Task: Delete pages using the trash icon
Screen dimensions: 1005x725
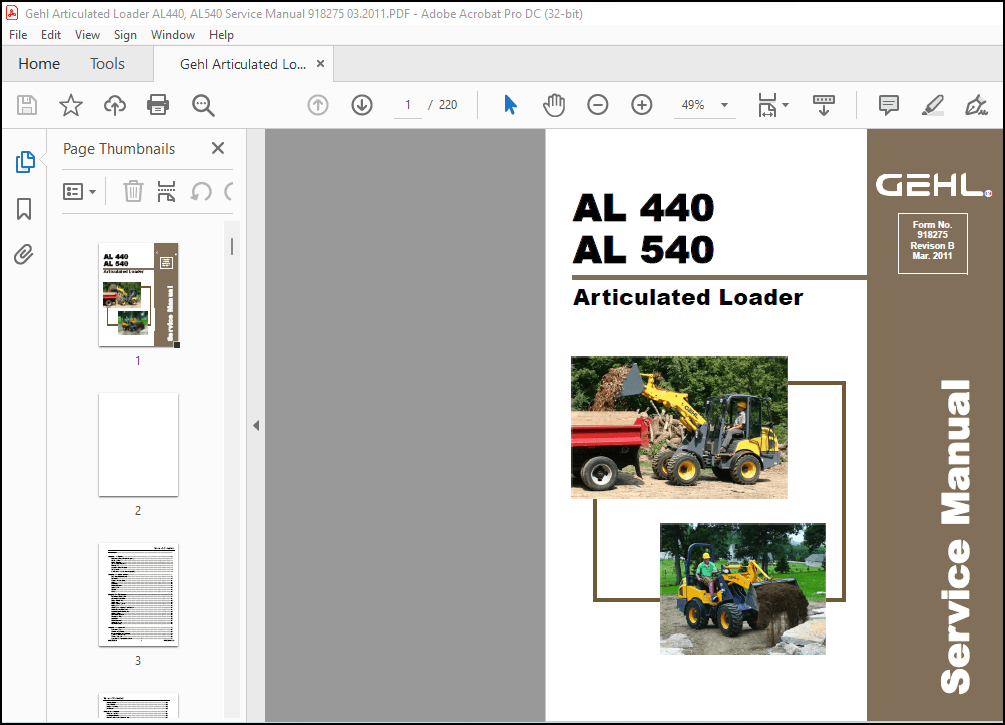Action: click(x=133, y=191)
